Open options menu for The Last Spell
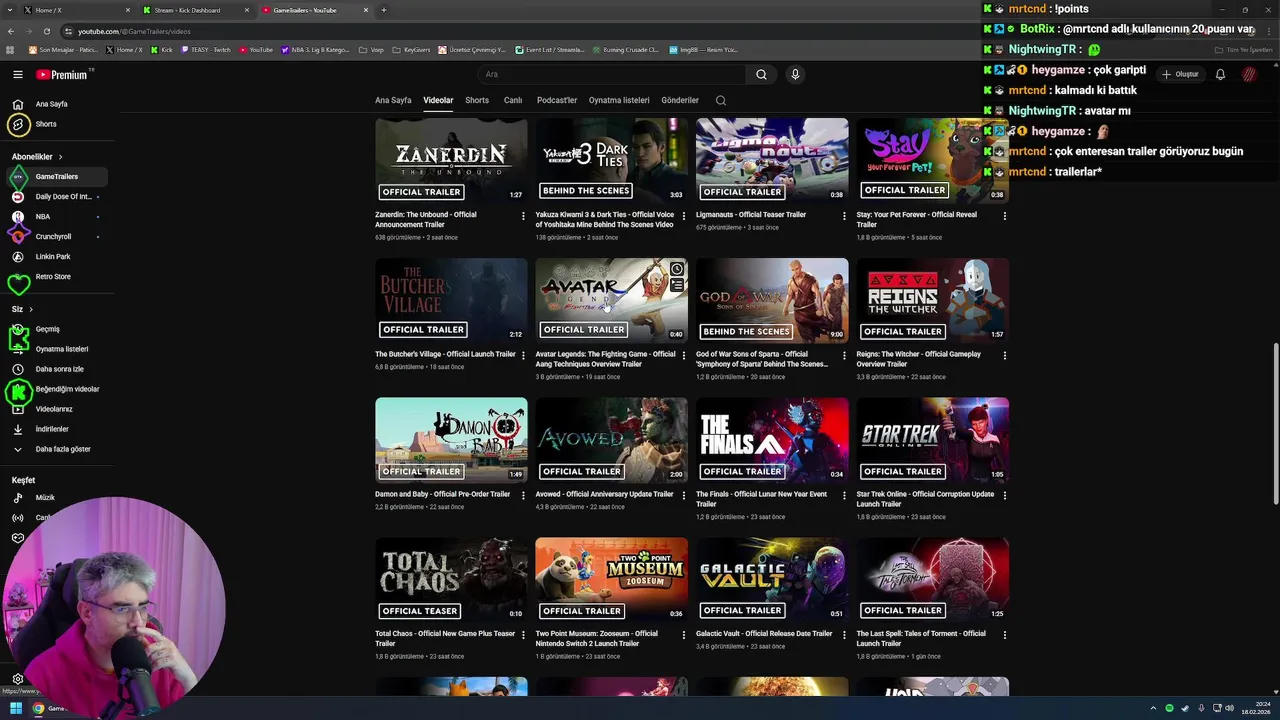This screenshot has width=1280, height=720. 1005,634
